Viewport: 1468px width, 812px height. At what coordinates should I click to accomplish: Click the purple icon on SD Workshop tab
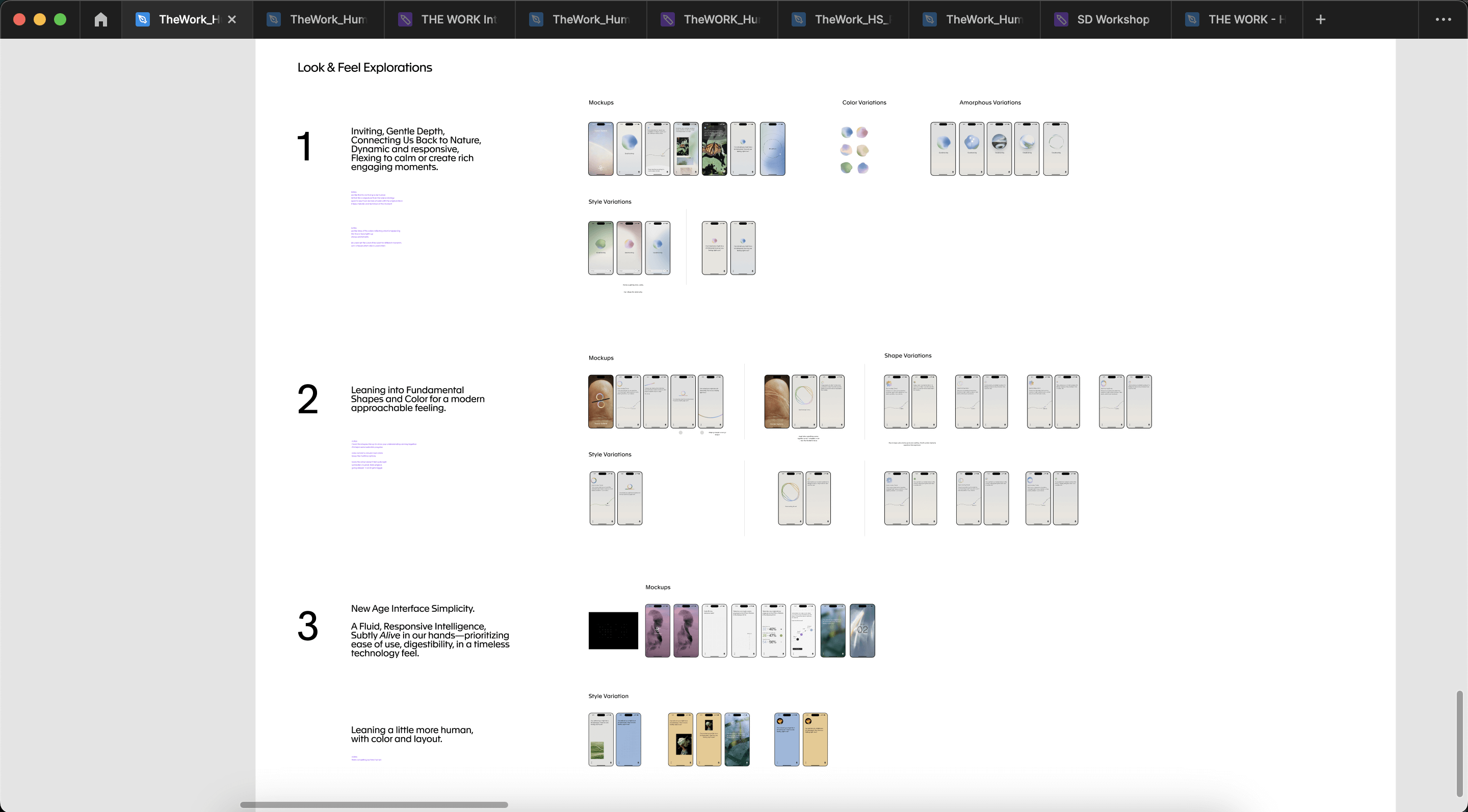tap(1061, 19)
